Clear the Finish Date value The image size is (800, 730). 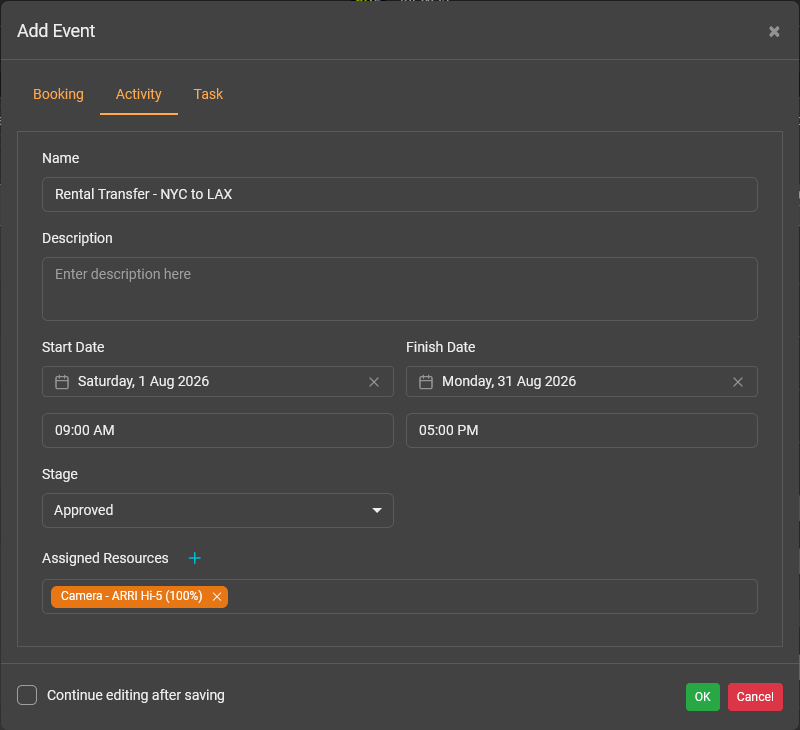(738, 382)
